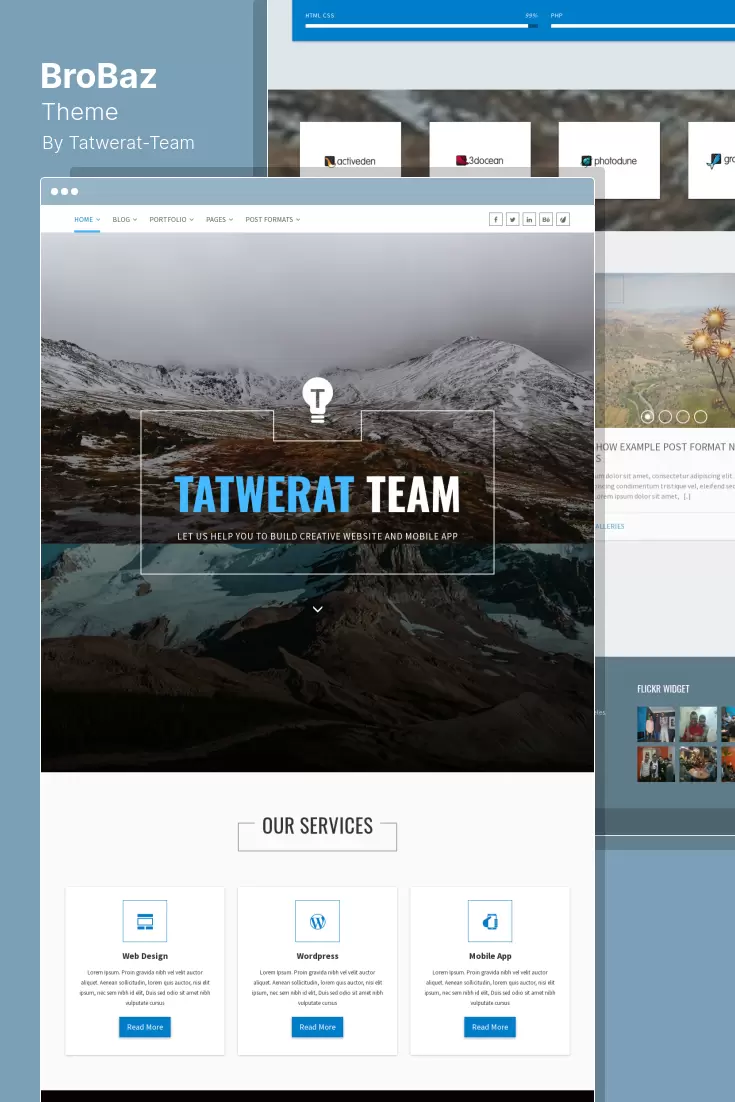Click the photodune logo card in back window
This screenshot has width=735, height=1102.
pyautogui.click(x=609, y=160)
